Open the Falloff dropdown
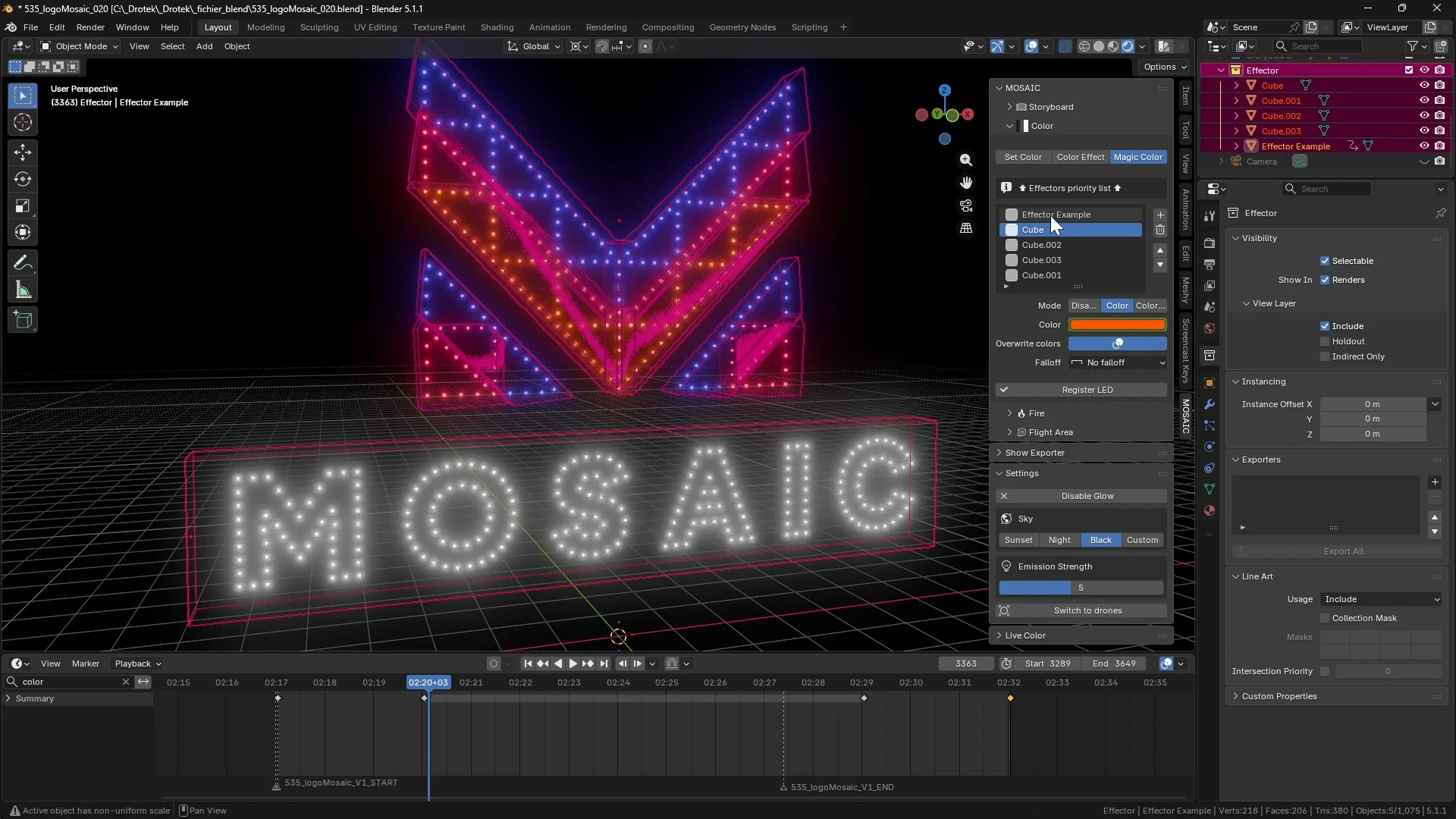 coord(1118,362)
